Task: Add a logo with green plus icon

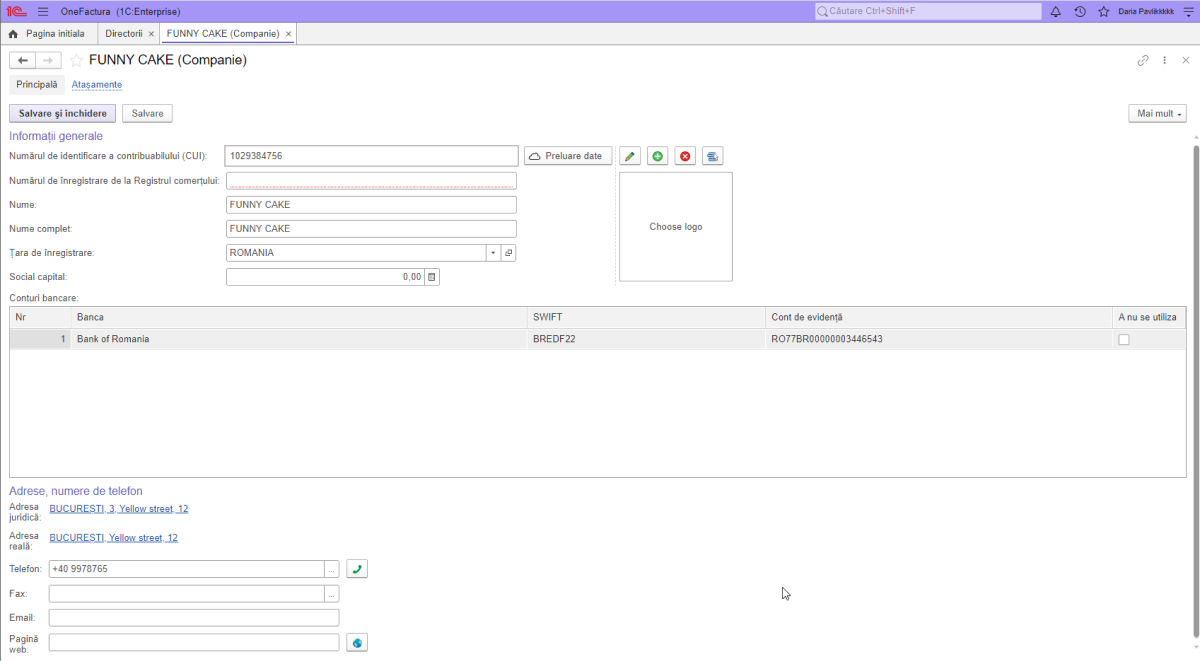Action: 657,156
